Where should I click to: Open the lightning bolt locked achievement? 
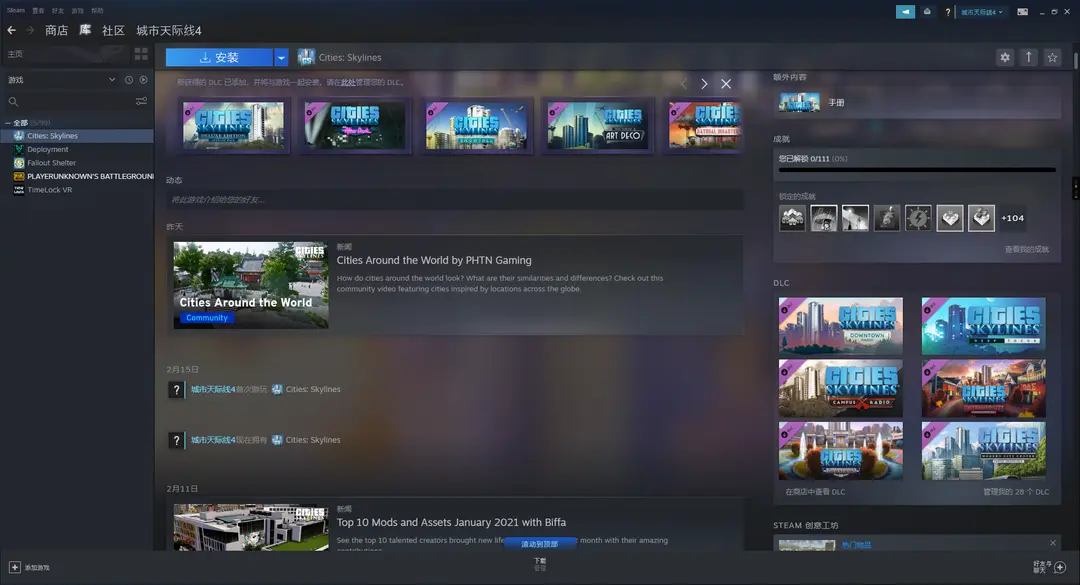pyautogui.click(x=918, y=218)
